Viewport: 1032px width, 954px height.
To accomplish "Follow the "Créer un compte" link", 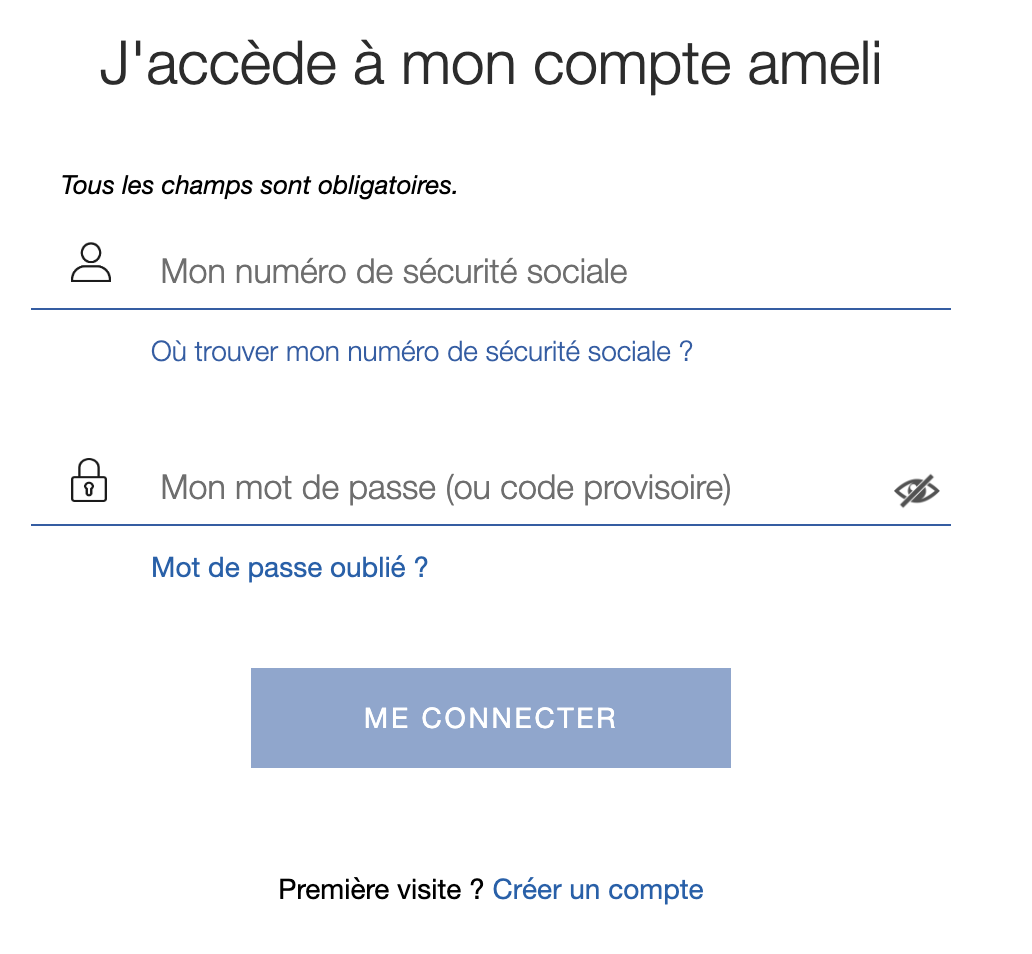I will (598, 889).
